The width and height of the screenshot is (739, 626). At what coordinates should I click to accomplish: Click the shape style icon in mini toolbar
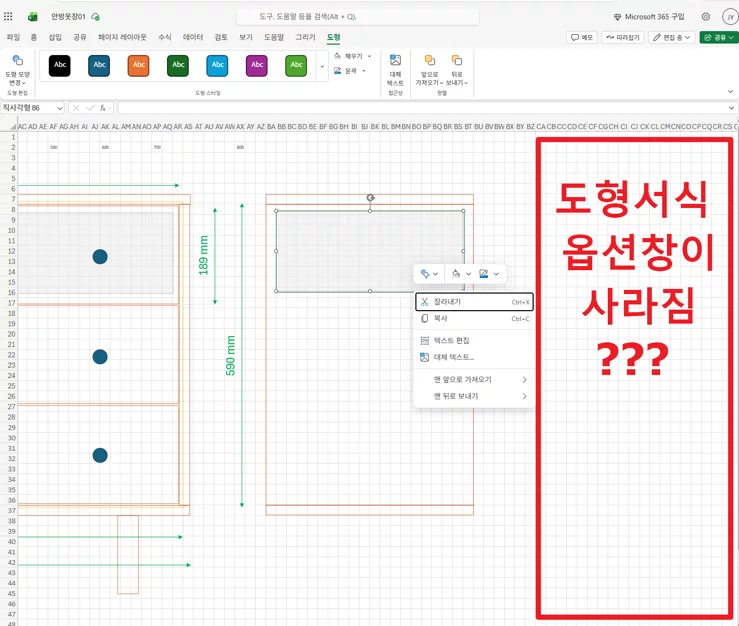coord(425,274)
